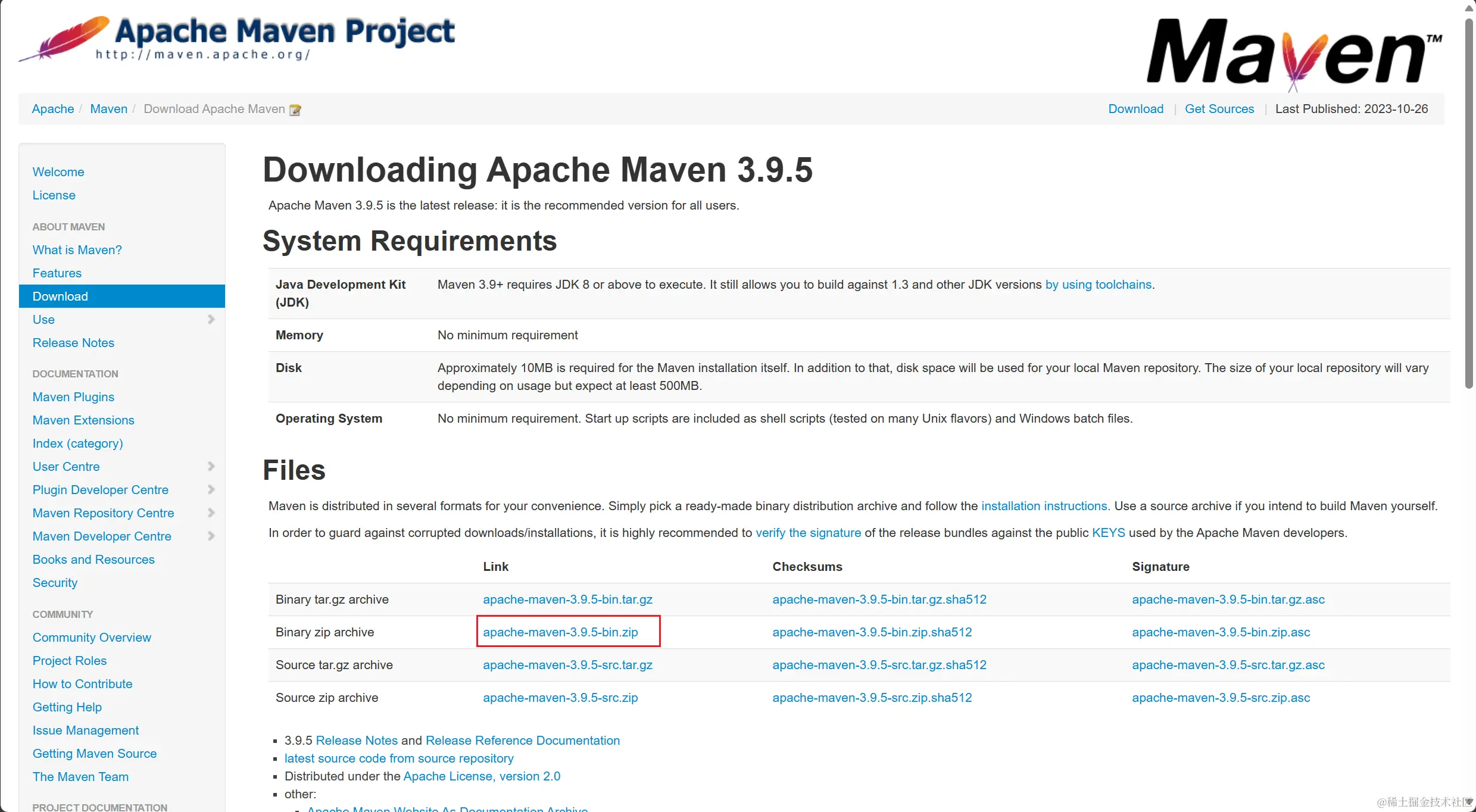The image size is (1476, 812).
Task: Click the KEYS link
Action: tap(1108, 533)
